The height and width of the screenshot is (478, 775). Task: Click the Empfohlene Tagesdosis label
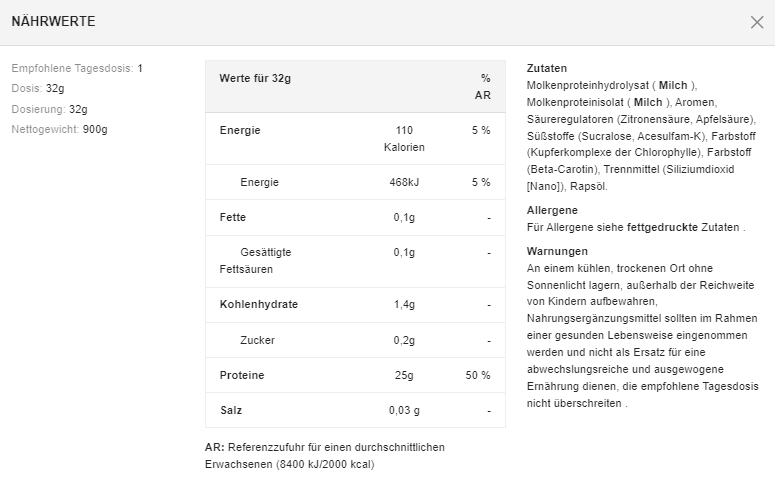pyautogui.click(x=72, y=68)
